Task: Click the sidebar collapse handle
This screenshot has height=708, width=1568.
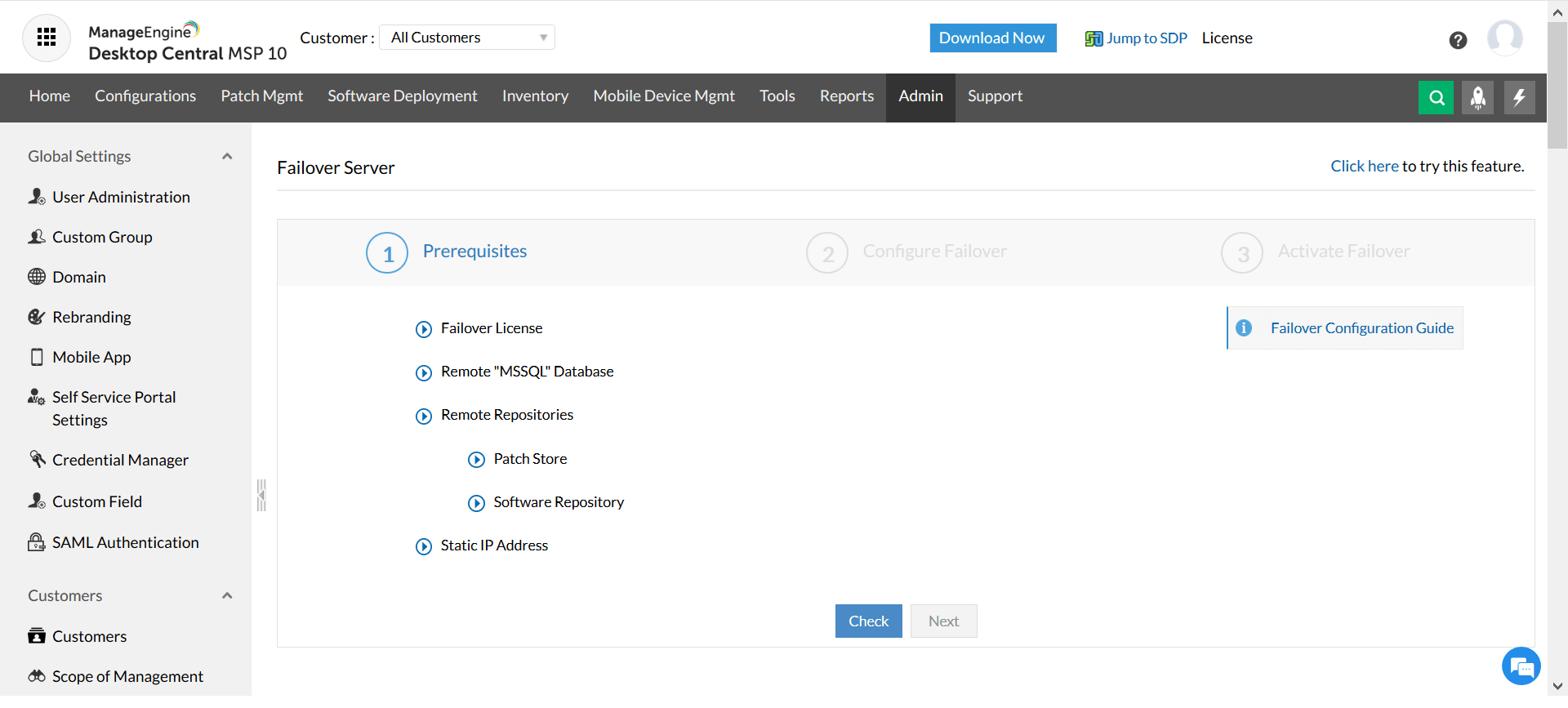Action: tap(261, 495)
